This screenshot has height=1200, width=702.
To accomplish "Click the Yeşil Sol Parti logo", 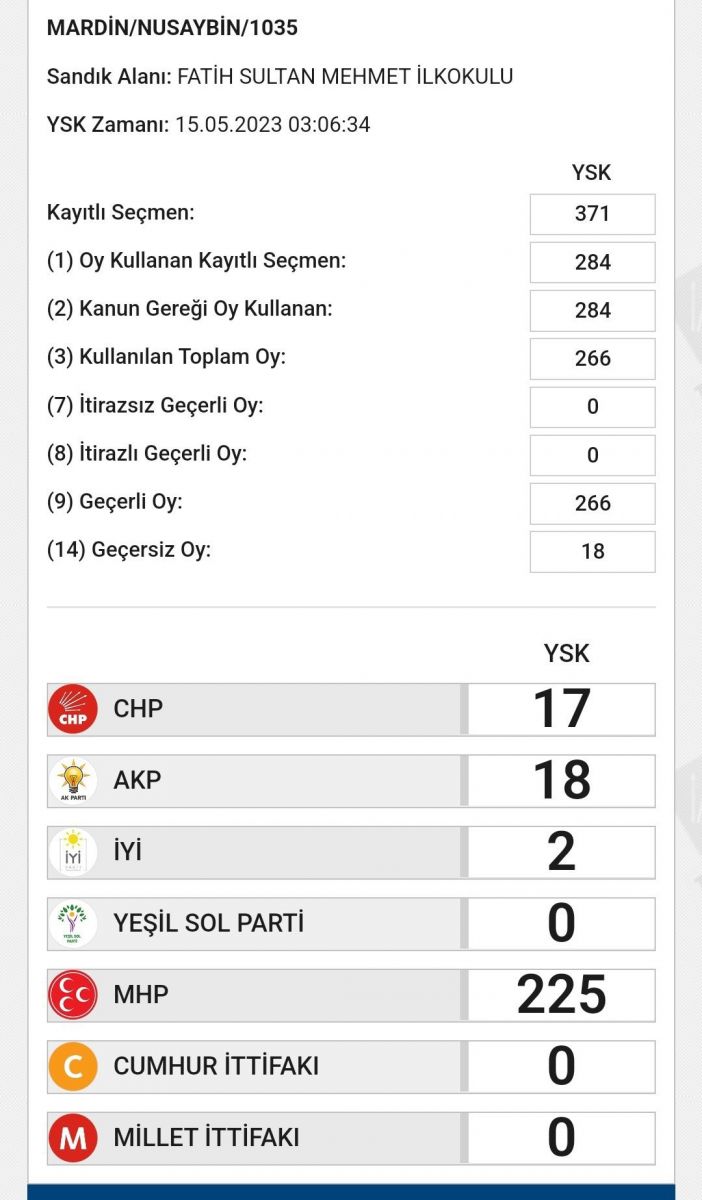I will coord(73,923).
